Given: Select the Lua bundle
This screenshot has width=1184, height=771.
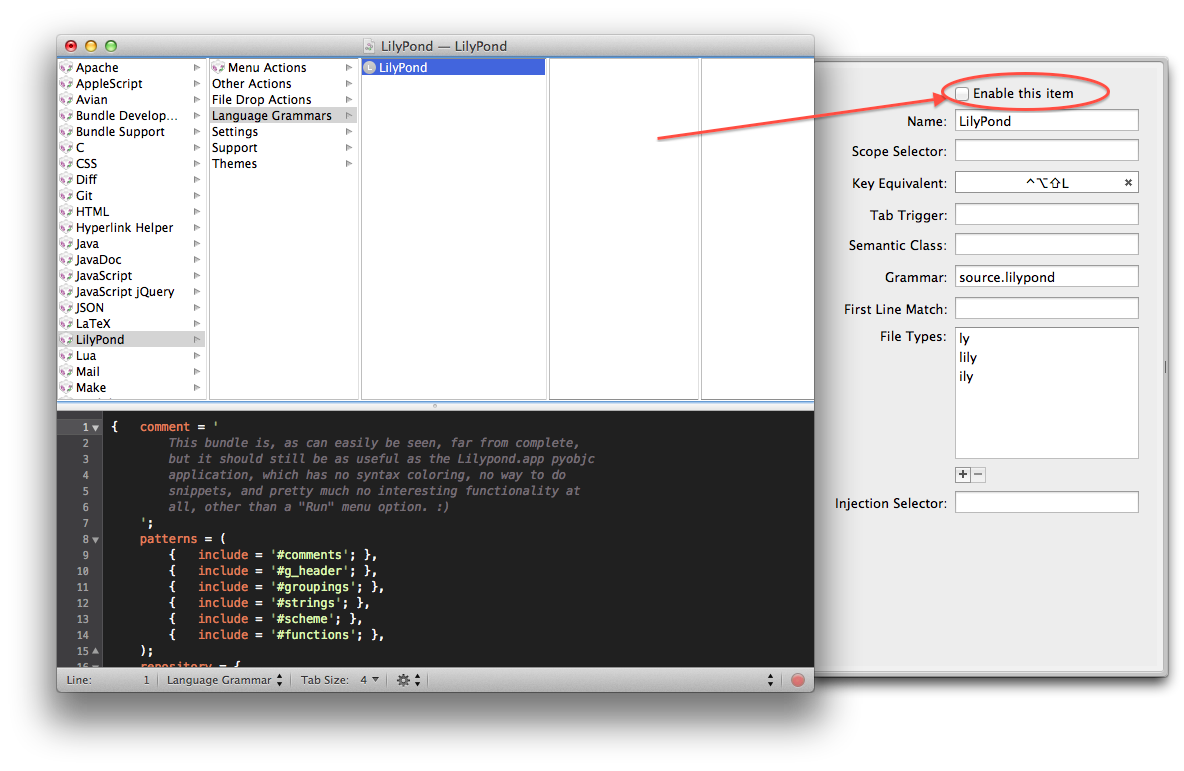Looking at the screenshot, I should (x=131, y=356).
